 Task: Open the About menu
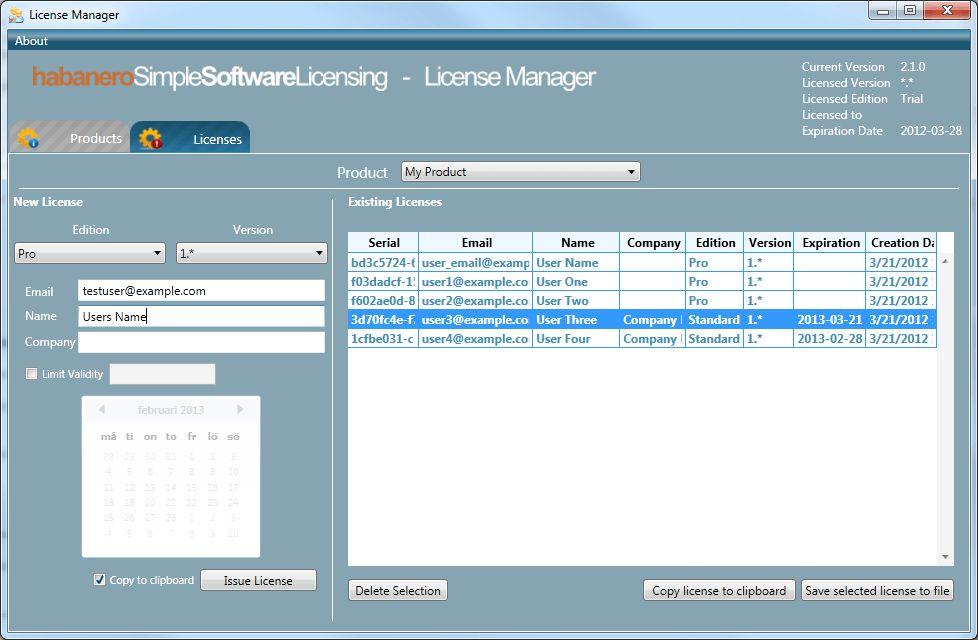click(31, 41)
